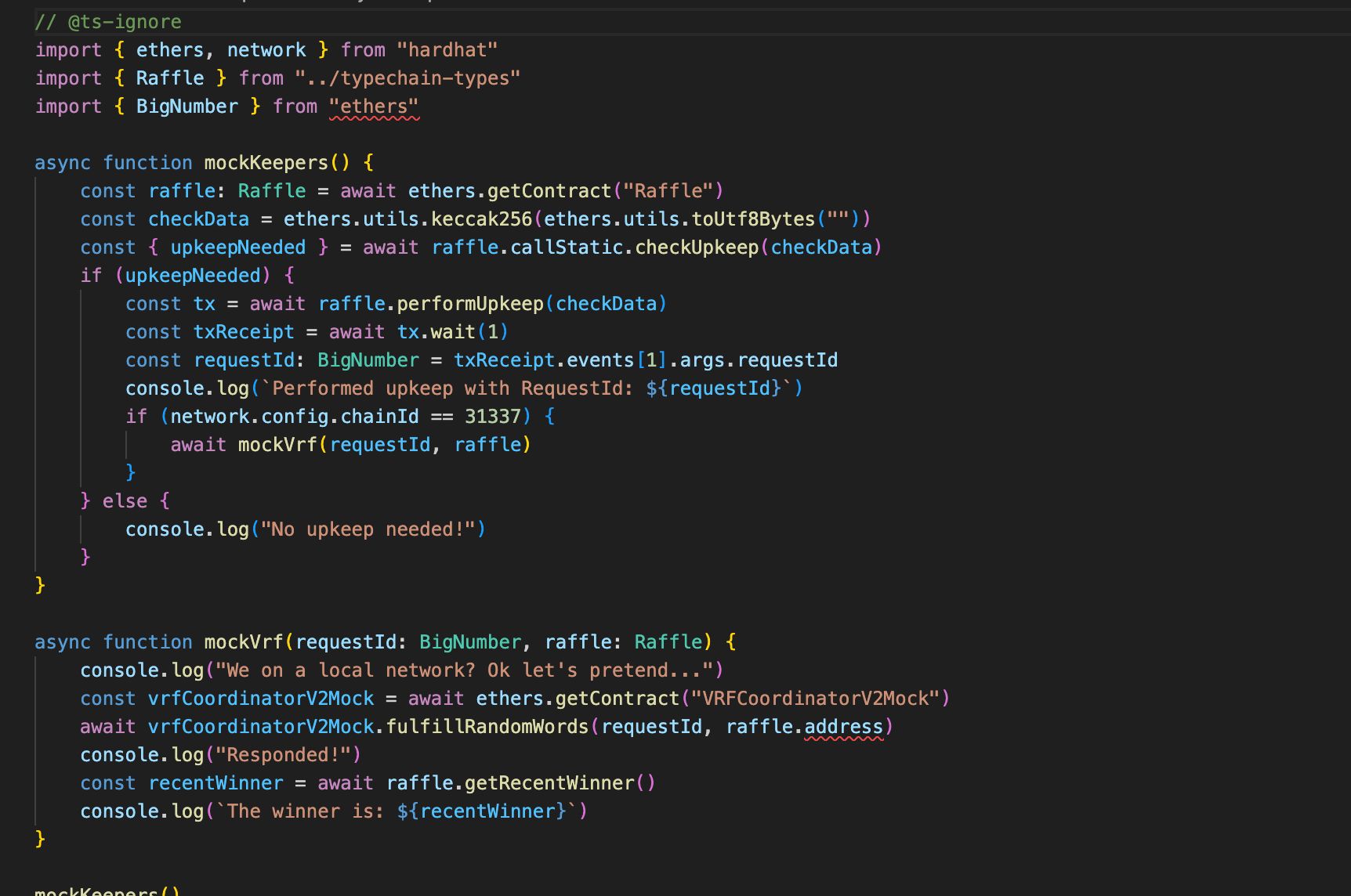
Task: Click getContract("Raffle") call
Action: pos(605,191)
